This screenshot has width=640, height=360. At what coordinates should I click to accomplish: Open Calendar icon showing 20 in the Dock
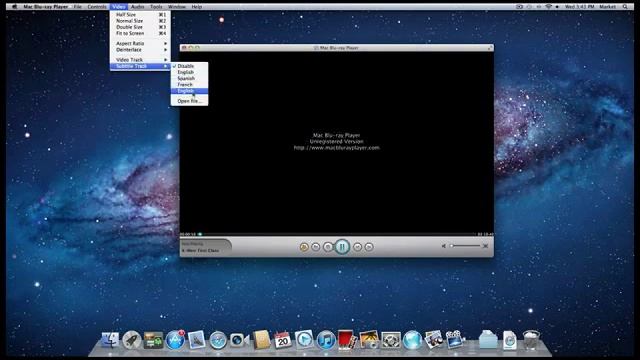point(282,340)
